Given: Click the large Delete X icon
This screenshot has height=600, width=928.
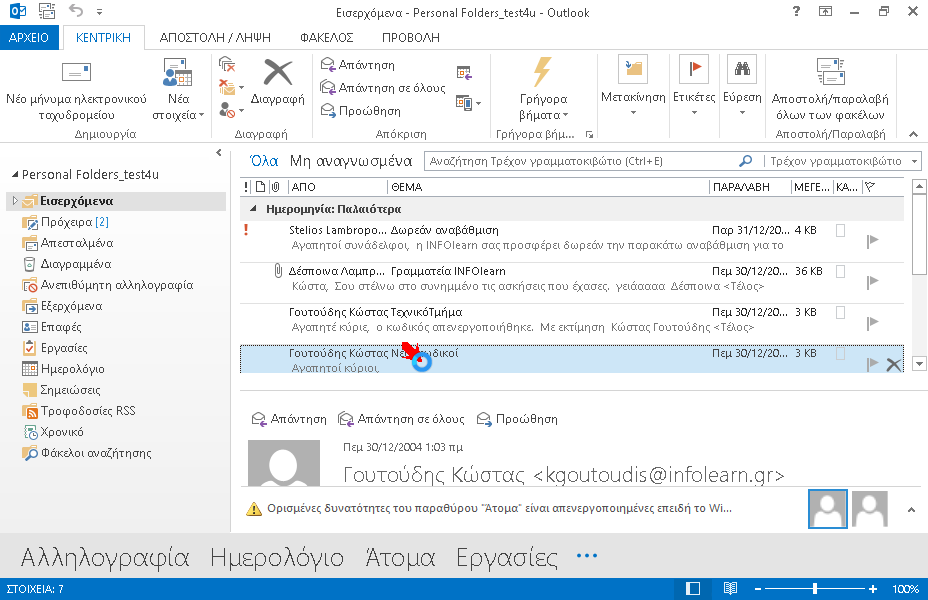Looking at the screenshot, I should (x=278, y=72).
